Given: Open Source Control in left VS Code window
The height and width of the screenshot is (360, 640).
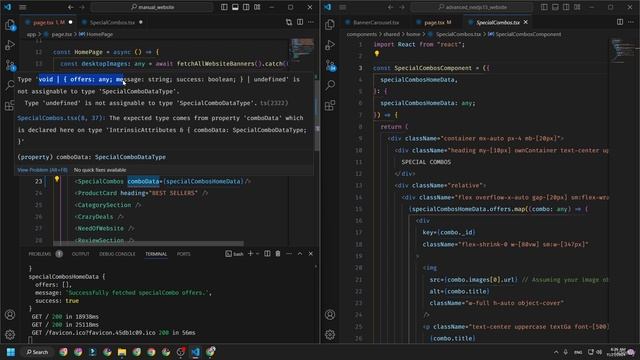Looking at the screenshot, I should (10, 65).
